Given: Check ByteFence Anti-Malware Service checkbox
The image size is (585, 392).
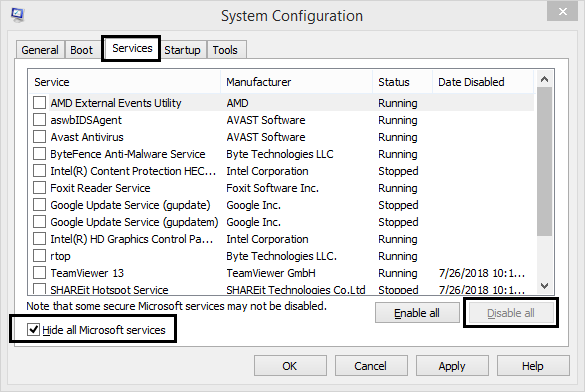Looking at the screenshot, I should [x=40, y=154].
